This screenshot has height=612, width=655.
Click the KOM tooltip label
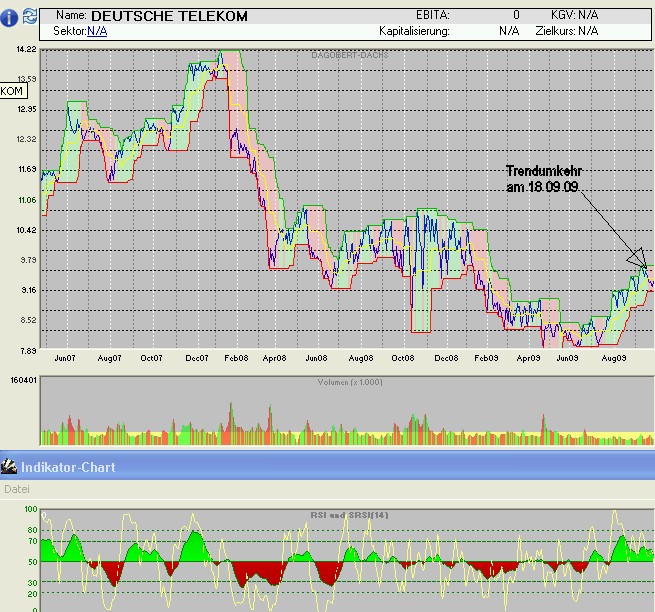(x=13, y=91)
